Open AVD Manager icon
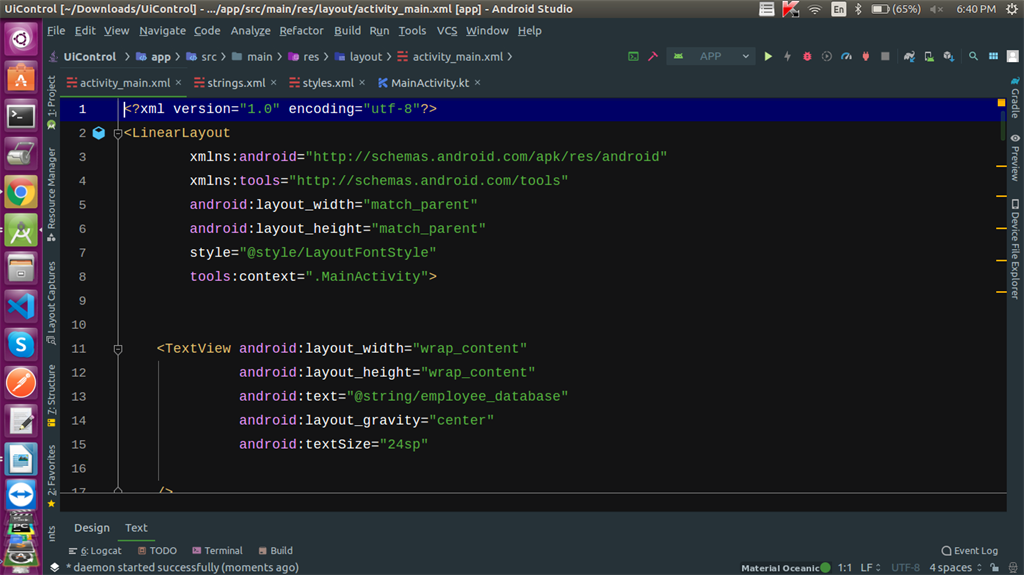The image size is (1024, 575). 929,57
